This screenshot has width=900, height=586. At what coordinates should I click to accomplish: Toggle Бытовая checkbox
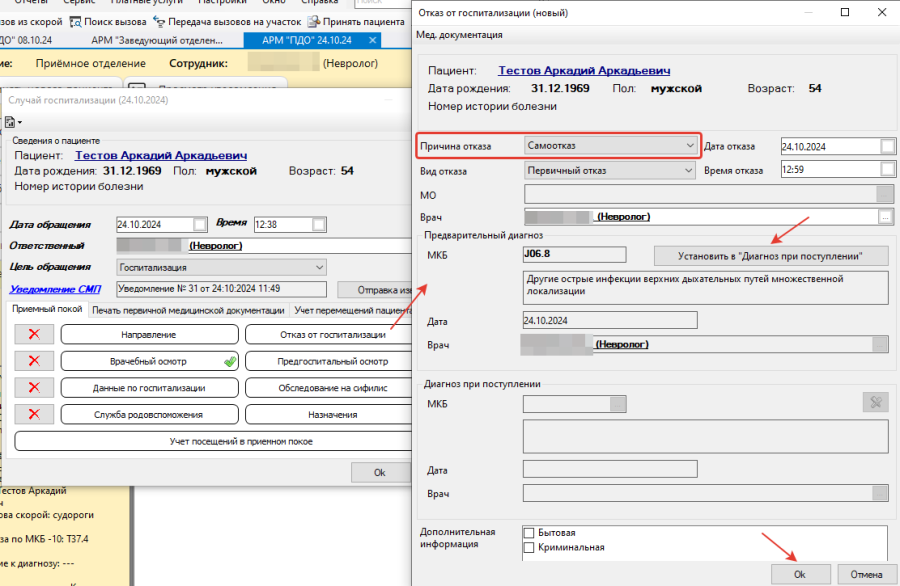(529, 533)
